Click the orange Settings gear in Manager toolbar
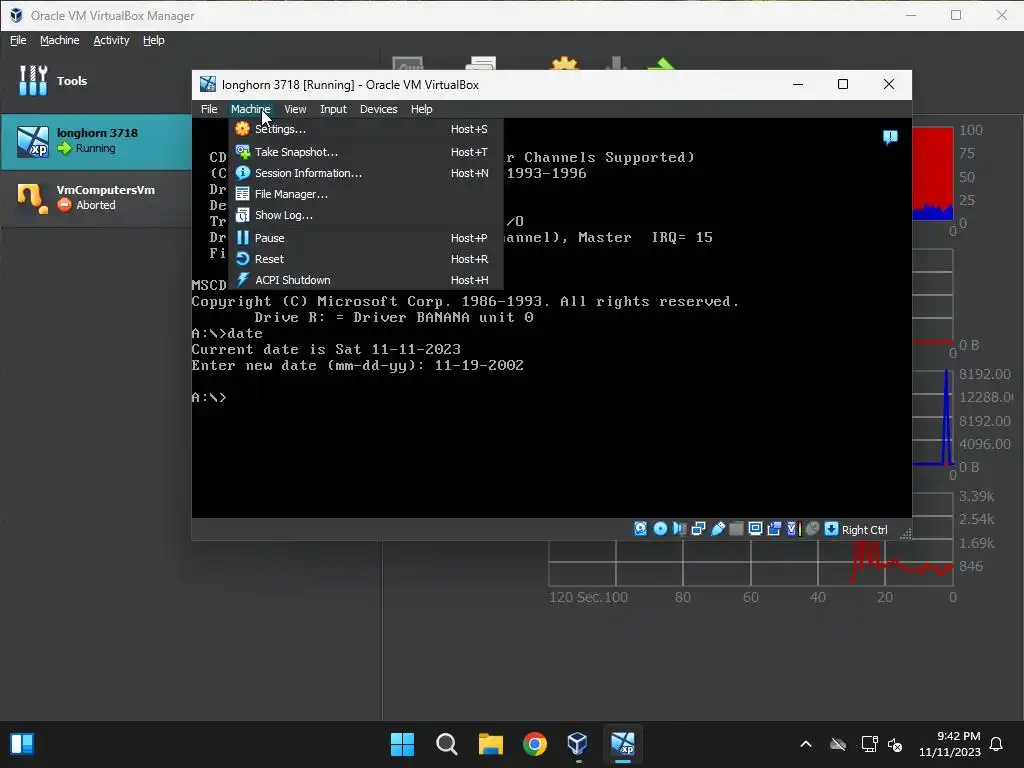 click(x=564, y=63)
